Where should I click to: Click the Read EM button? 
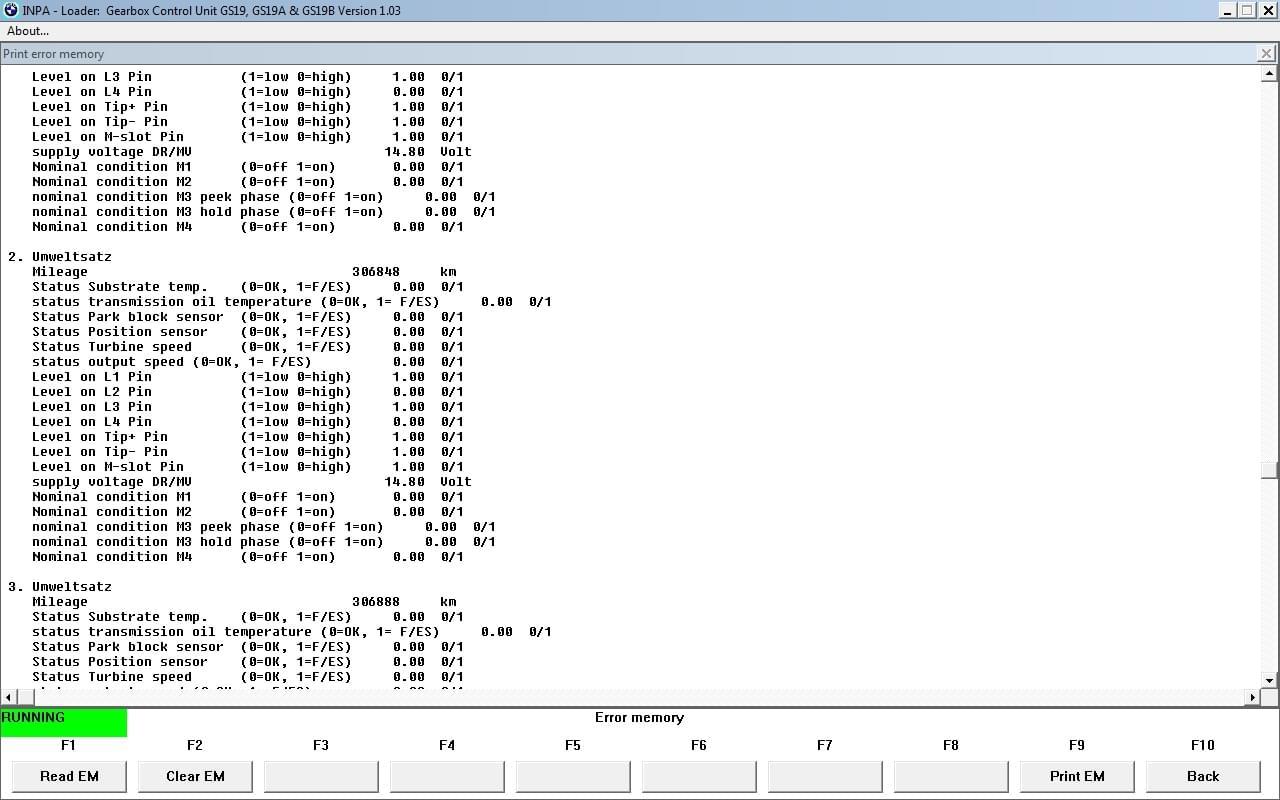coord(69,776)
